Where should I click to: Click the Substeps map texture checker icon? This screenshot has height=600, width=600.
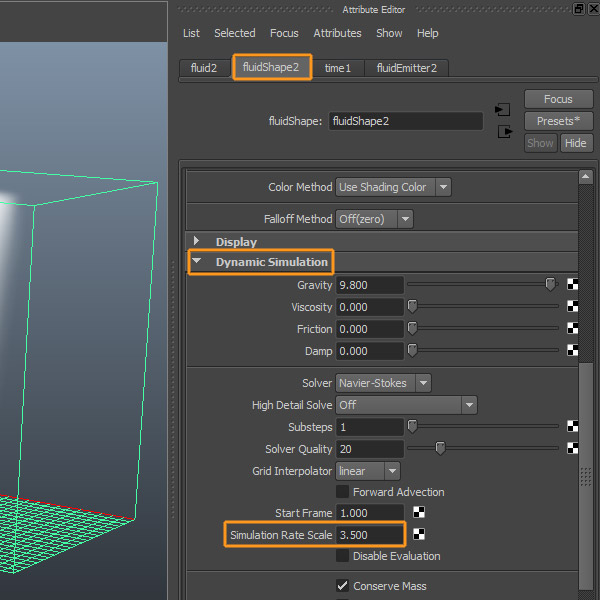point(572,426)
